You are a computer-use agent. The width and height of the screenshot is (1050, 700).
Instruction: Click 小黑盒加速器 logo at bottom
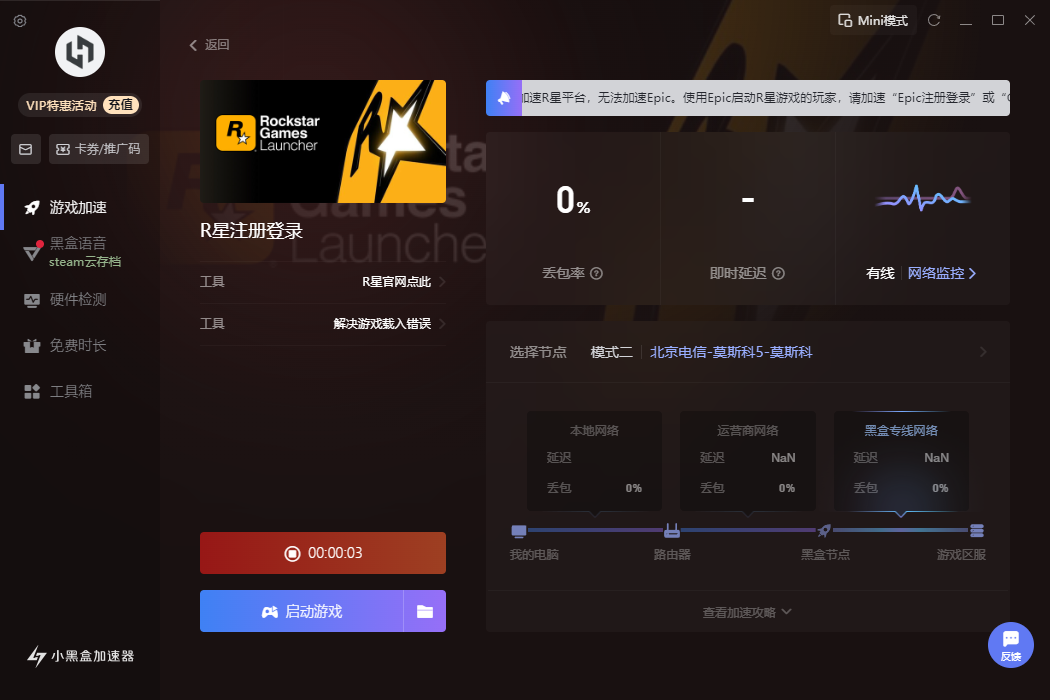(x=80, y=656)
